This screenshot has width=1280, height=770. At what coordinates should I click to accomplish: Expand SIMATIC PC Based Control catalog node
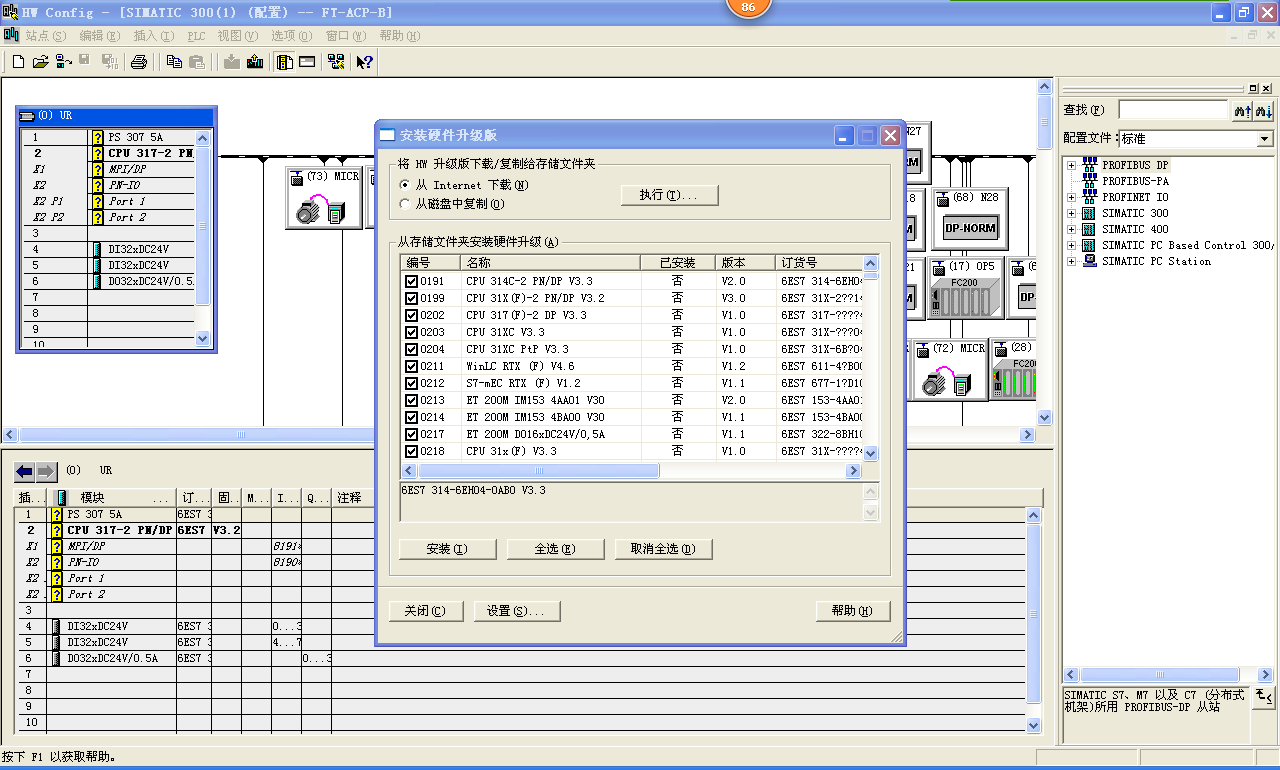coord(1072,245)
